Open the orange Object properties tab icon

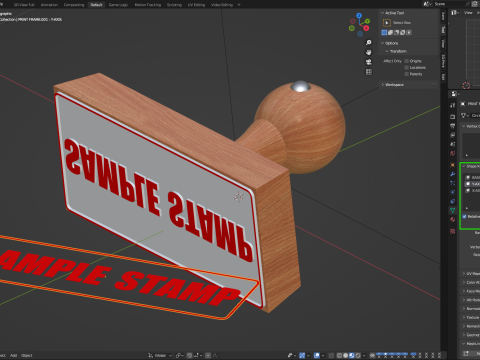tap(452, 165)
